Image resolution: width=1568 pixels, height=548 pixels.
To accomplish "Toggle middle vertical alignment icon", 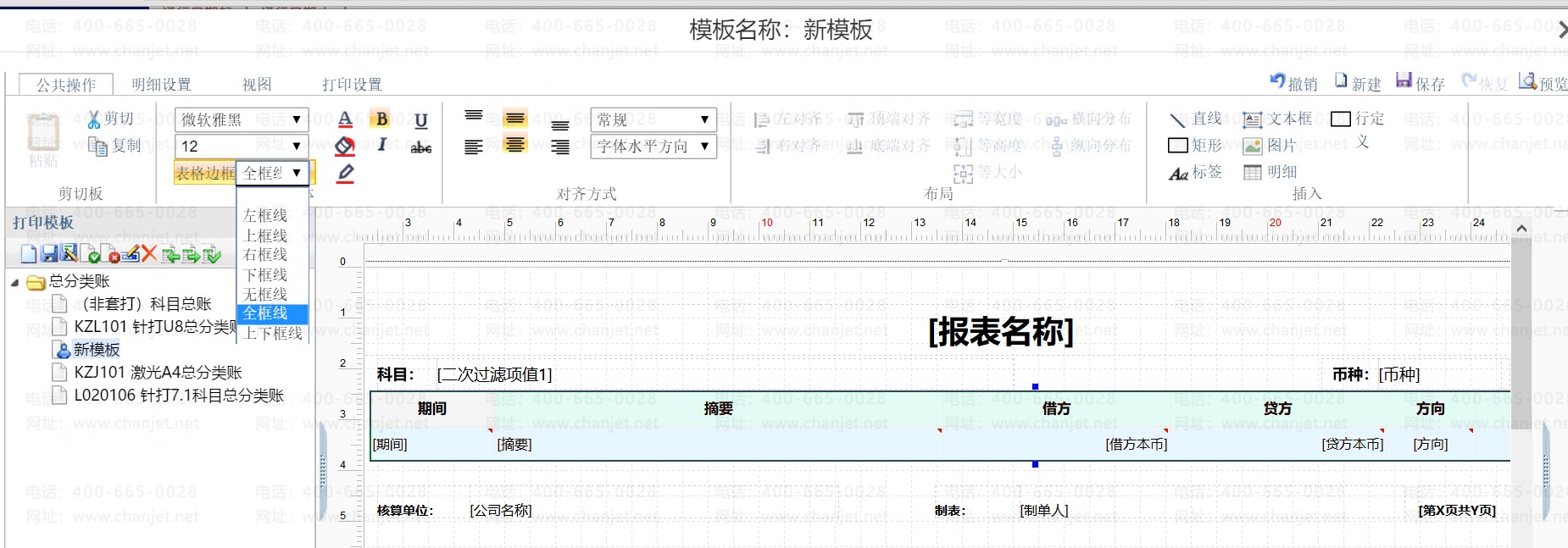I will coord(515,118).
